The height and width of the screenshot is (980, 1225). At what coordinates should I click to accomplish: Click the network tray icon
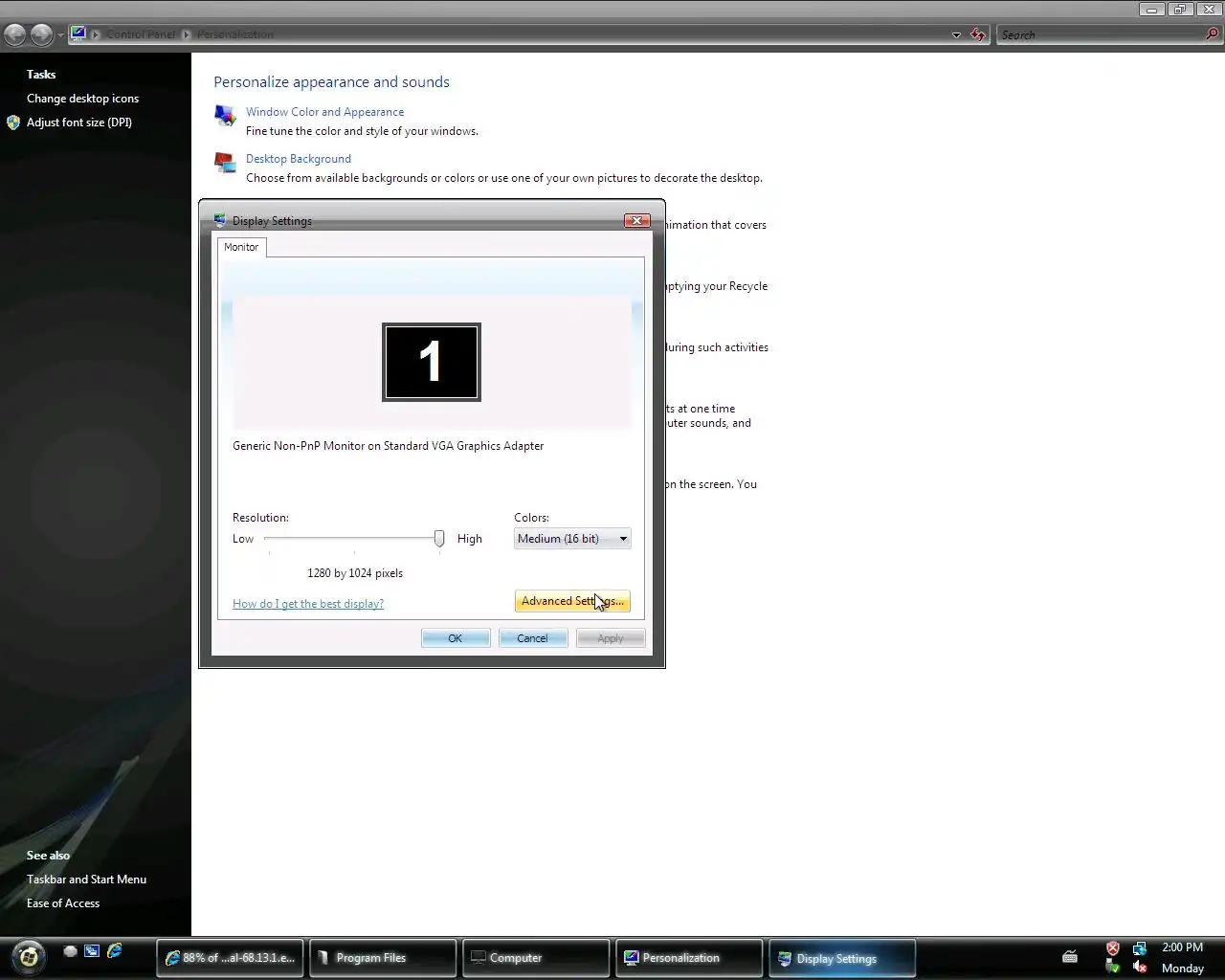[x=1140, y=948]
